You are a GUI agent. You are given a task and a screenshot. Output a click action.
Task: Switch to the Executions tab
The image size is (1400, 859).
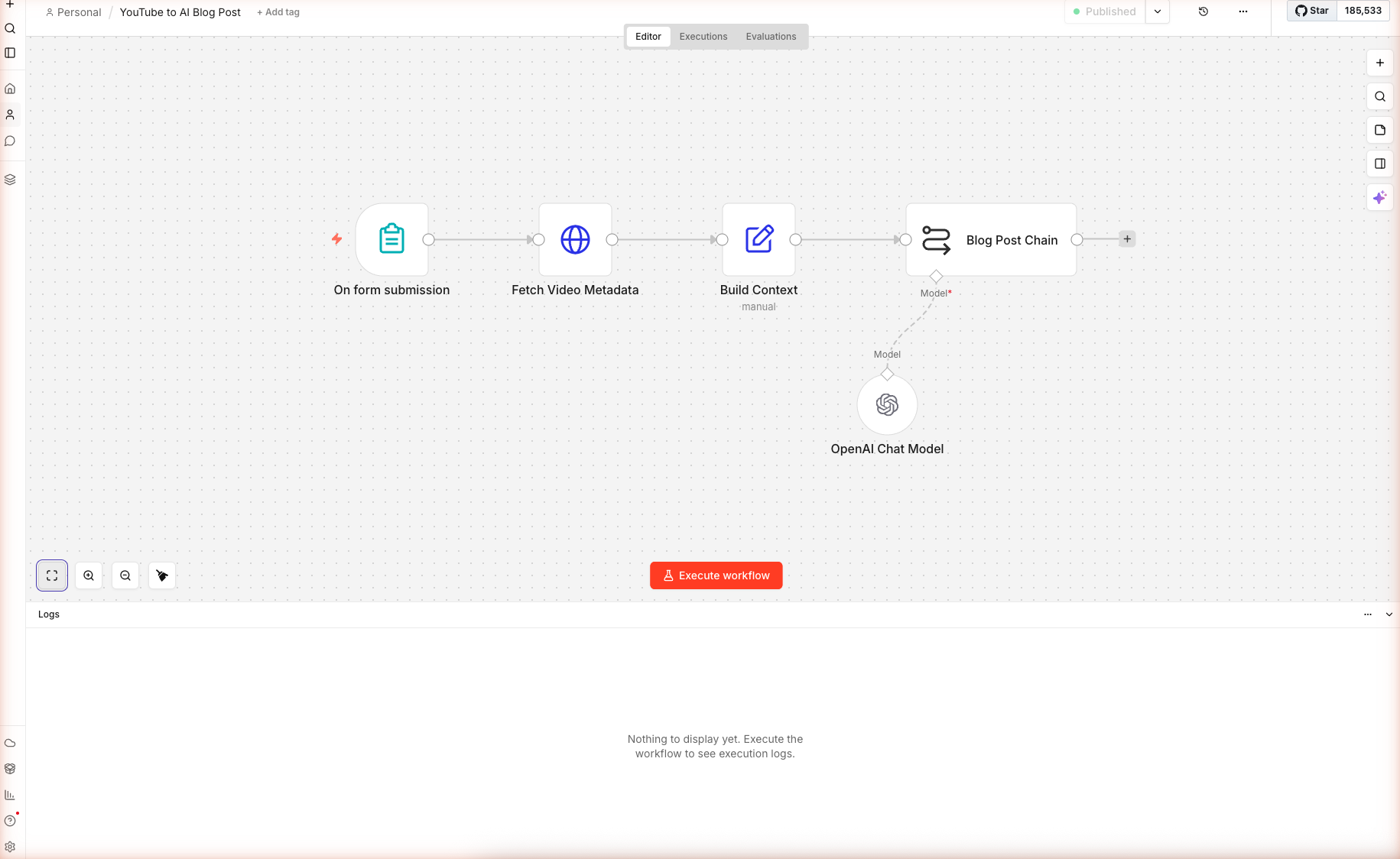[x=703, y=37]
